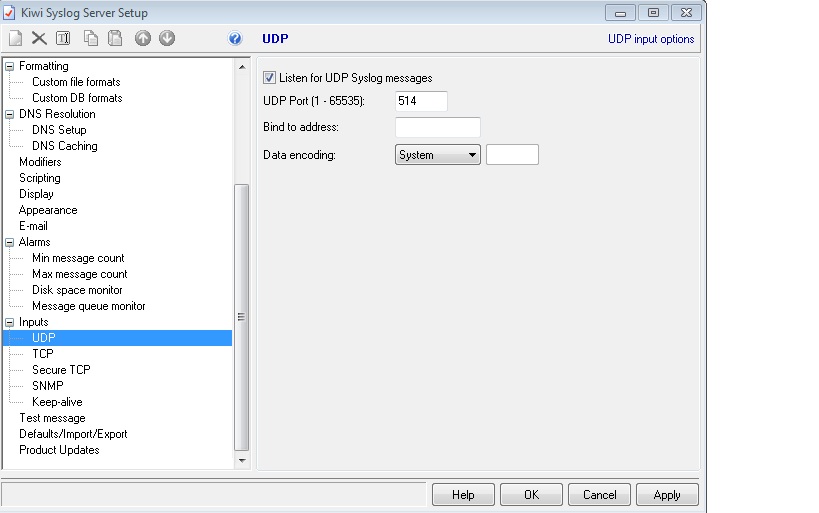819x513 pixels.
Task: Collapse the Alarms tree node
Action: [x=9, y=242]
